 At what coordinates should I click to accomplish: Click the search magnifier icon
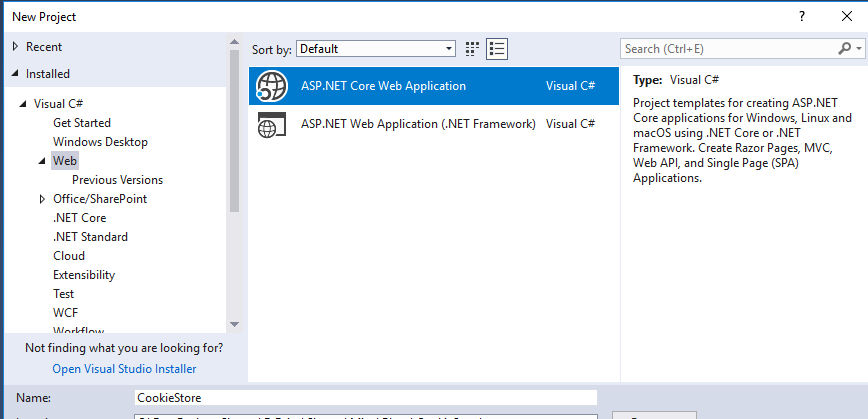click(844, 49)
